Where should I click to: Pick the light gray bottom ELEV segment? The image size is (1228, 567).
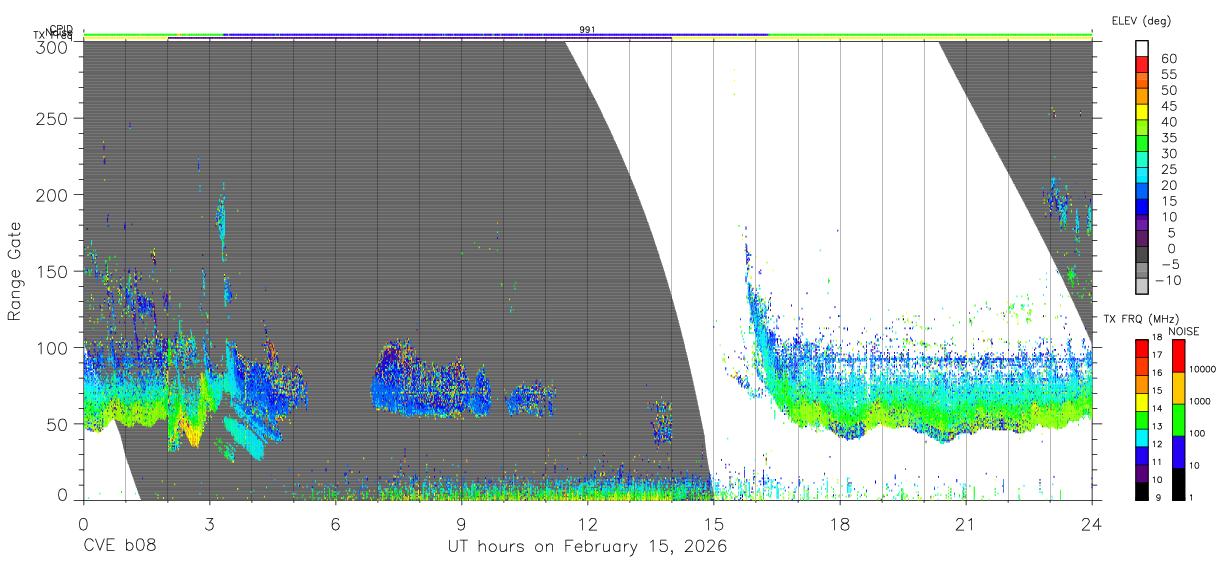pos(1142,288)
